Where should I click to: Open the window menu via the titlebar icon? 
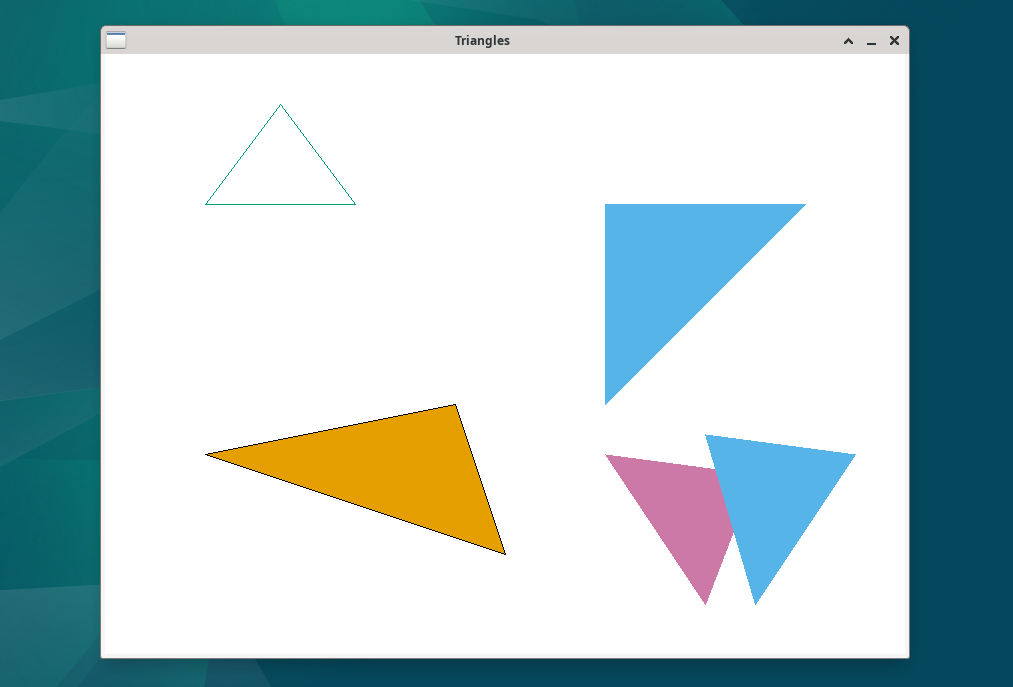116,40
